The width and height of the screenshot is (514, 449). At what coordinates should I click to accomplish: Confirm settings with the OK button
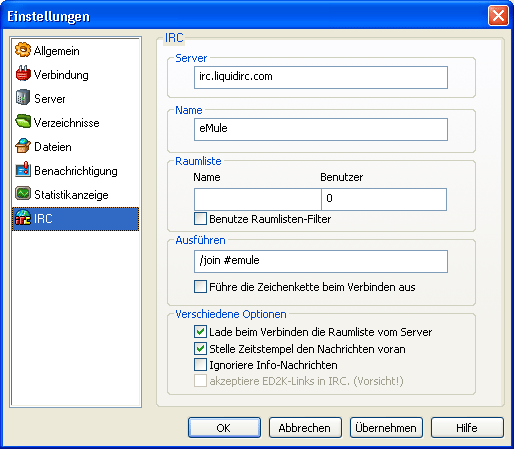(224, 428)
